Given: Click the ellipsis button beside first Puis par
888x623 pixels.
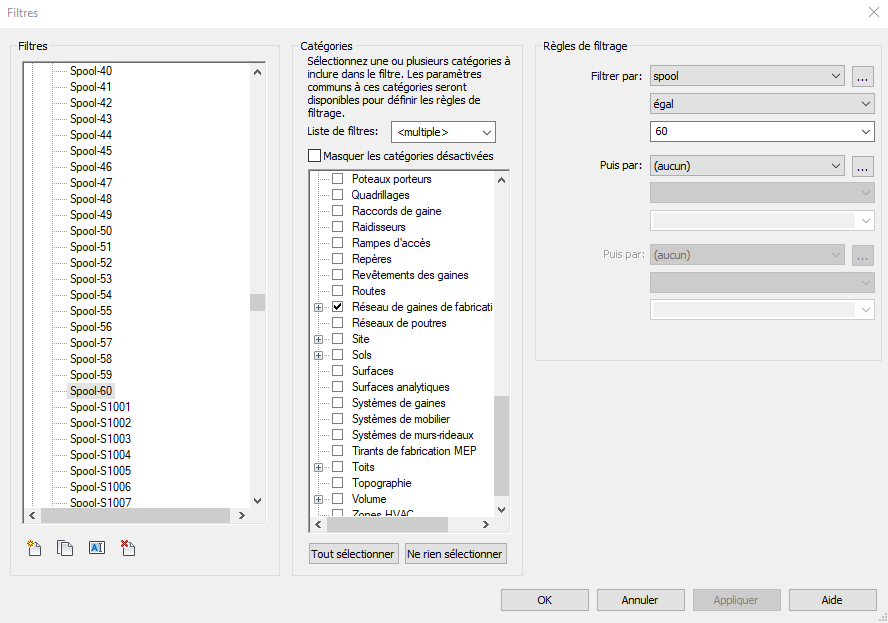Looking at the screenshot, I should [x=863, y=166].
